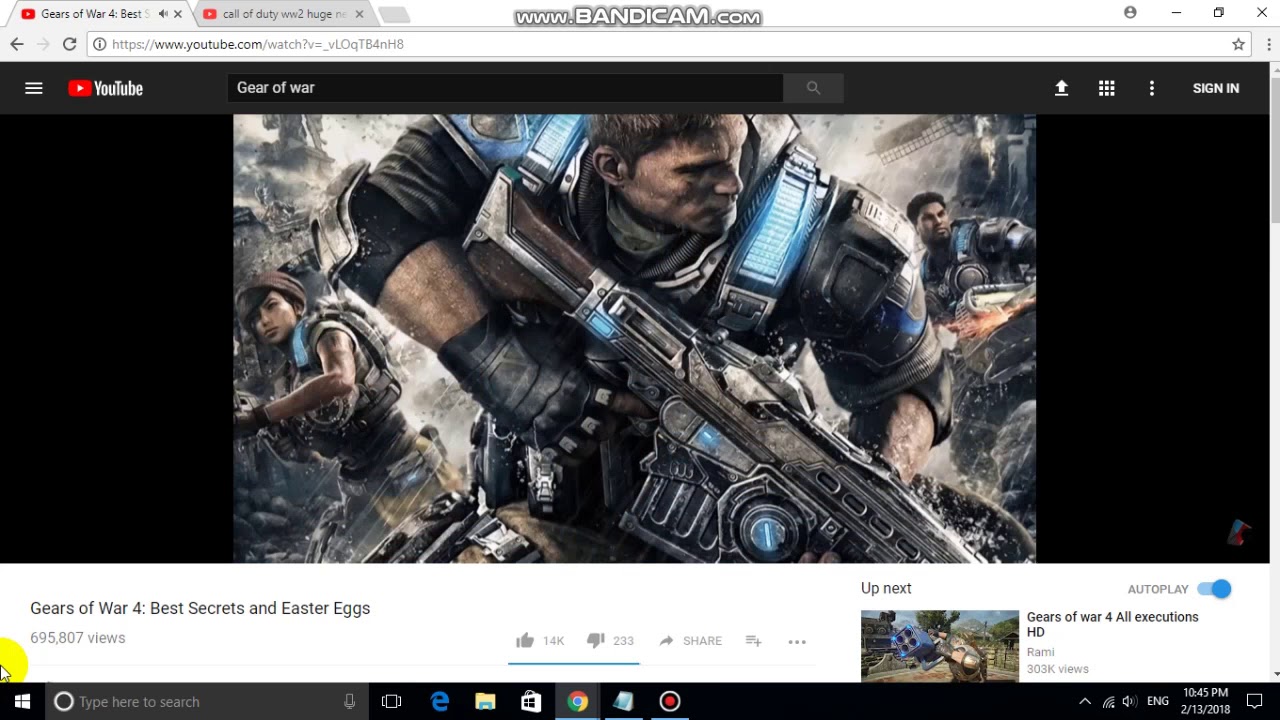Select Chrome on the taskbar

coord(578,702)
